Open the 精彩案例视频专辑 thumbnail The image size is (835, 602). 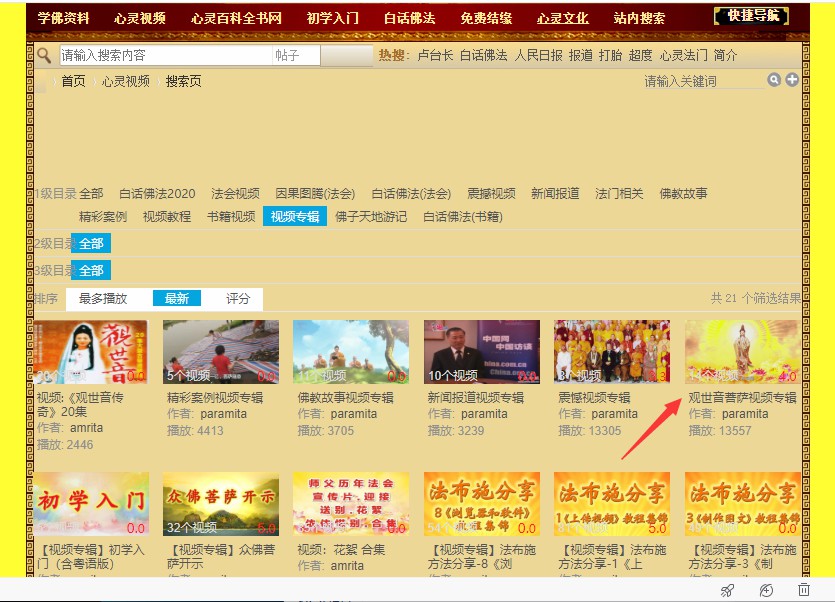click(221, 352)
